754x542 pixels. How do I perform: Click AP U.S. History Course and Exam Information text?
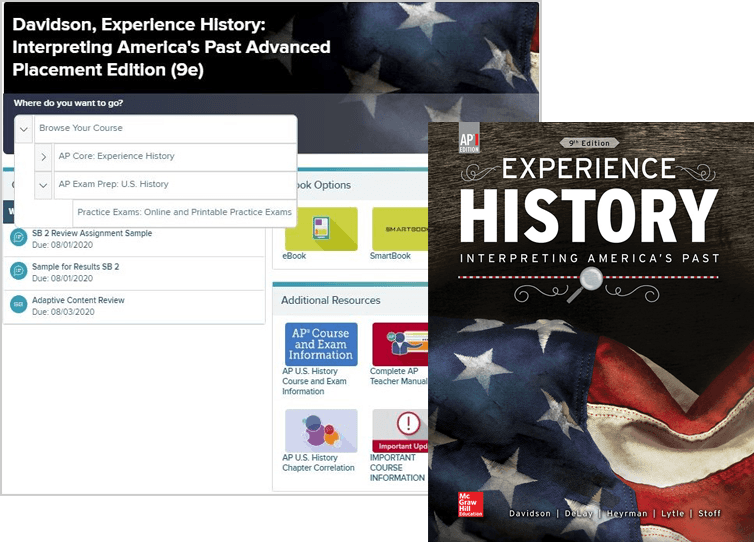(x=314, y=381)
